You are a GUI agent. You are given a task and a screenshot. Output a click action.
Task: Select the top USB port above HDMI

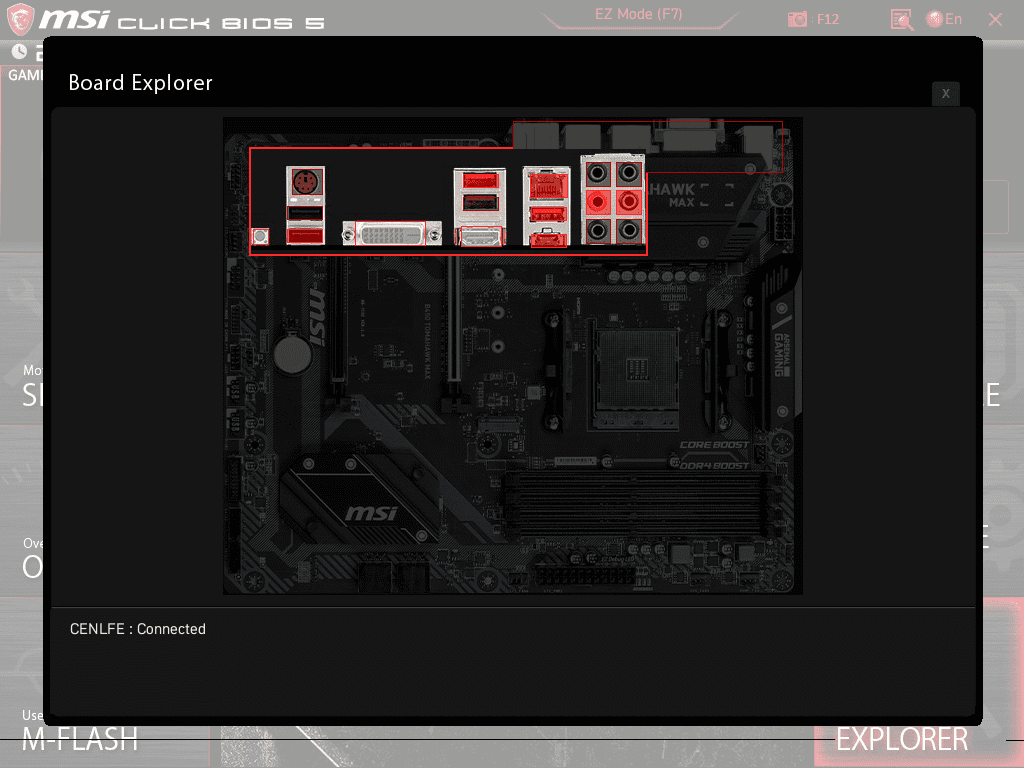pyautogui.click(x=480, y=180)
